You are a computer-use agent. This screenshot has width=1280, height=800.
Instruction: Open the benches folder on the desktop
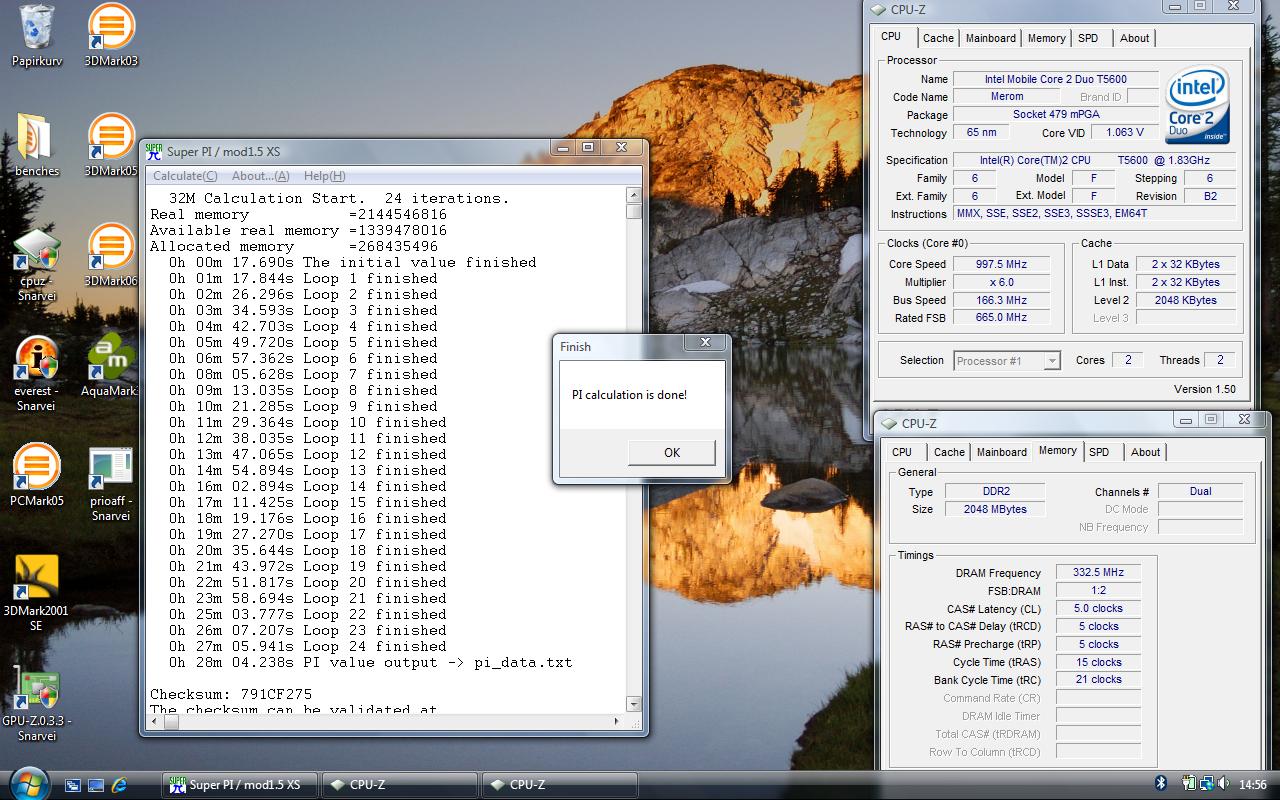point(37,145)
